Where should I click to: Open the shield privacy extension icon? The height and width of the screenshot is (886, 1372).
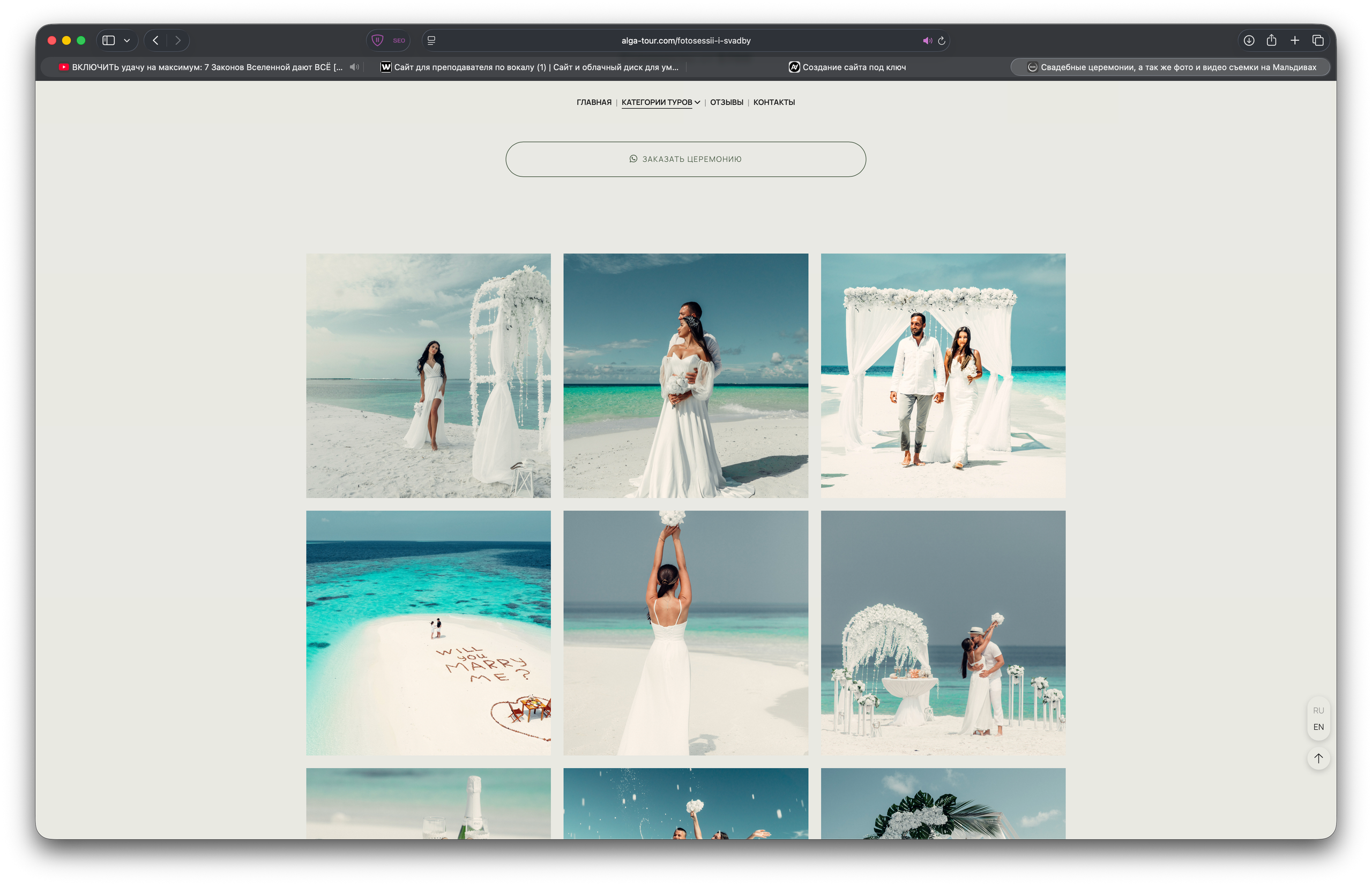(377, 40)
